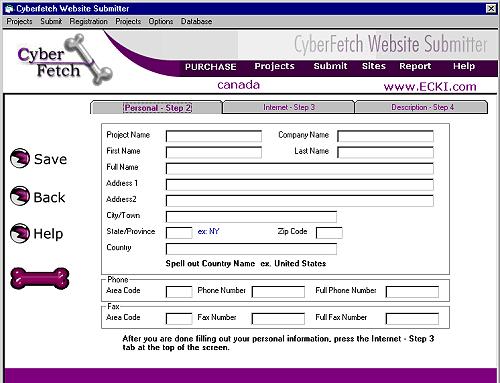Focus the Fax Area Code field

(x=179, y=319)
